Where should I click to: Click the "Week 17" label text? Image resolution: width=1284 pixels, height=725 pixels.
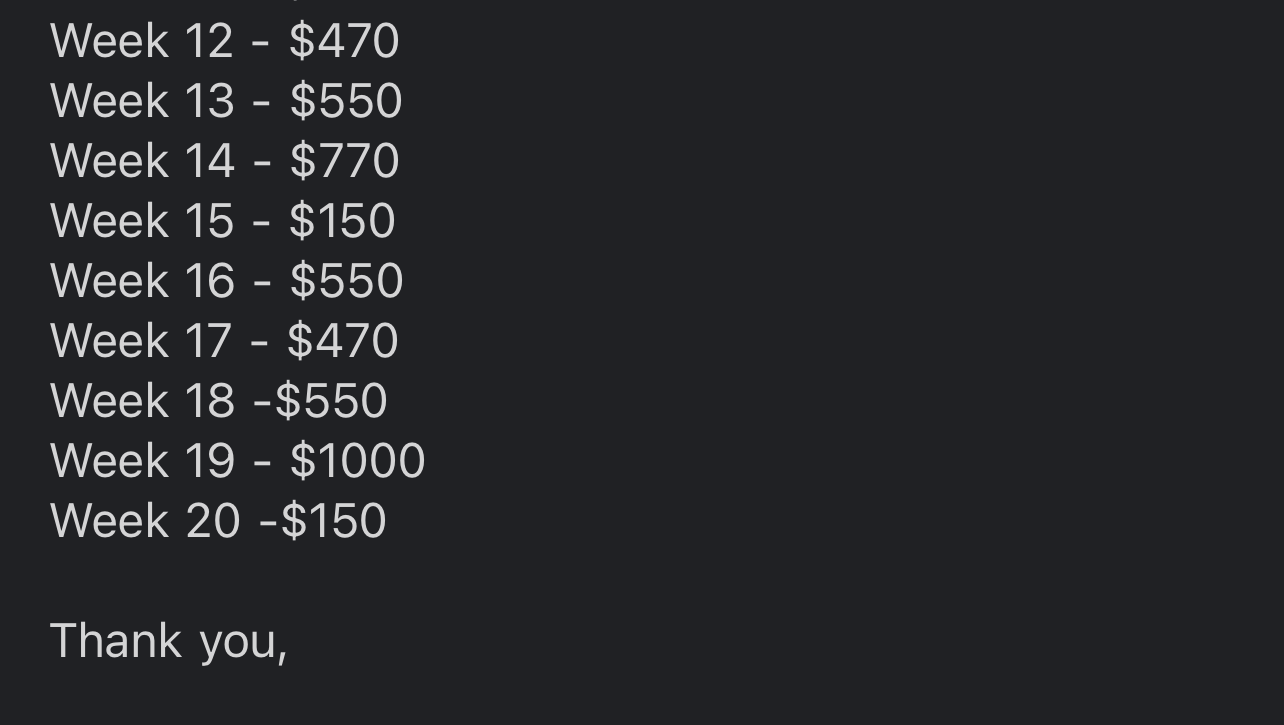[x=141, y=342]
